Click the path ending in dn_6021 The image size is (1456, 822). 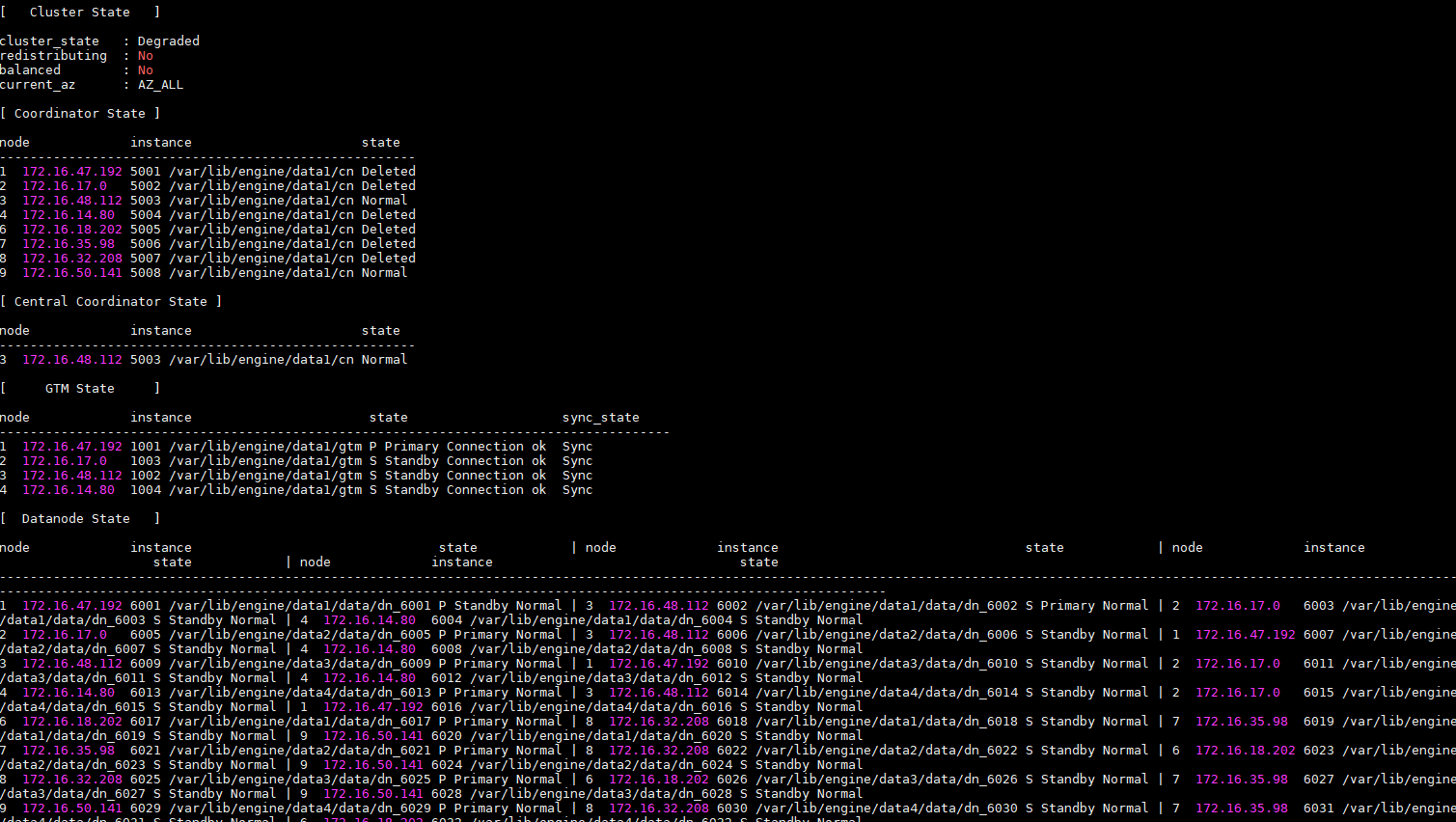[x=300, y=751]
